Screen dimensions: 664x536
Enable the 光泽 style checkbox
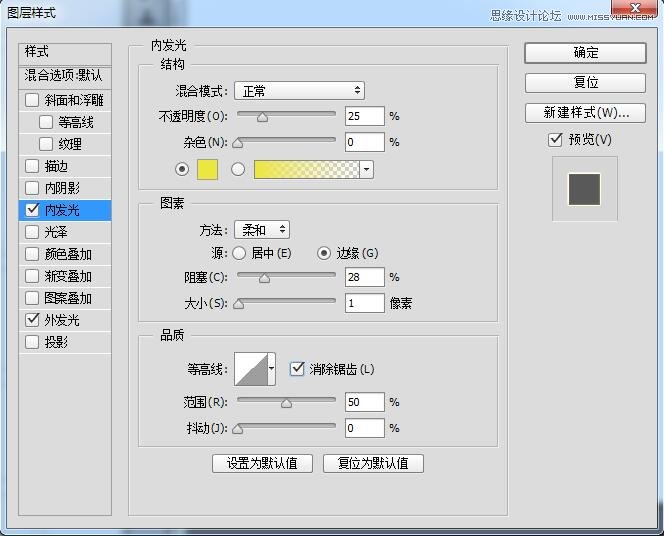coord(32,232)
